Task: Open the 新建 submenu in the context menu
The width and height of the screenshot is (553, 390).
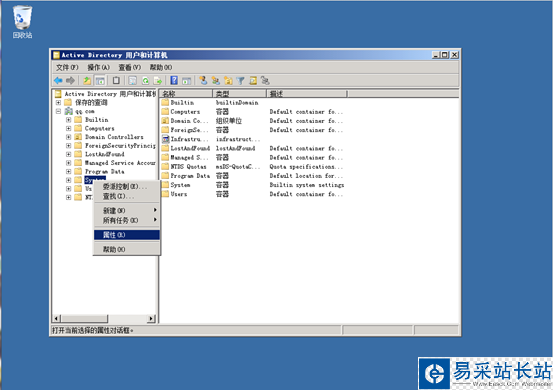Action: tap(127, 211)
